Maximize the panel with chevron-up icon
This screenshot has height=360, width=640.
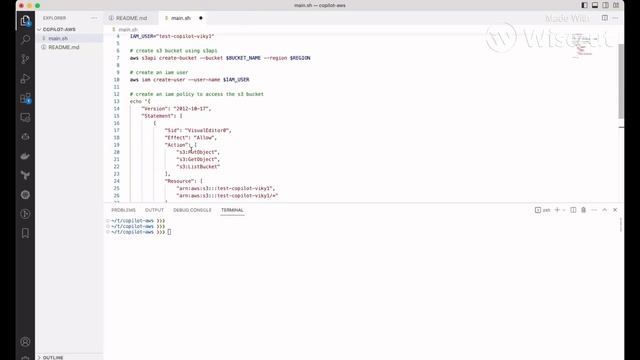point(604,210)
